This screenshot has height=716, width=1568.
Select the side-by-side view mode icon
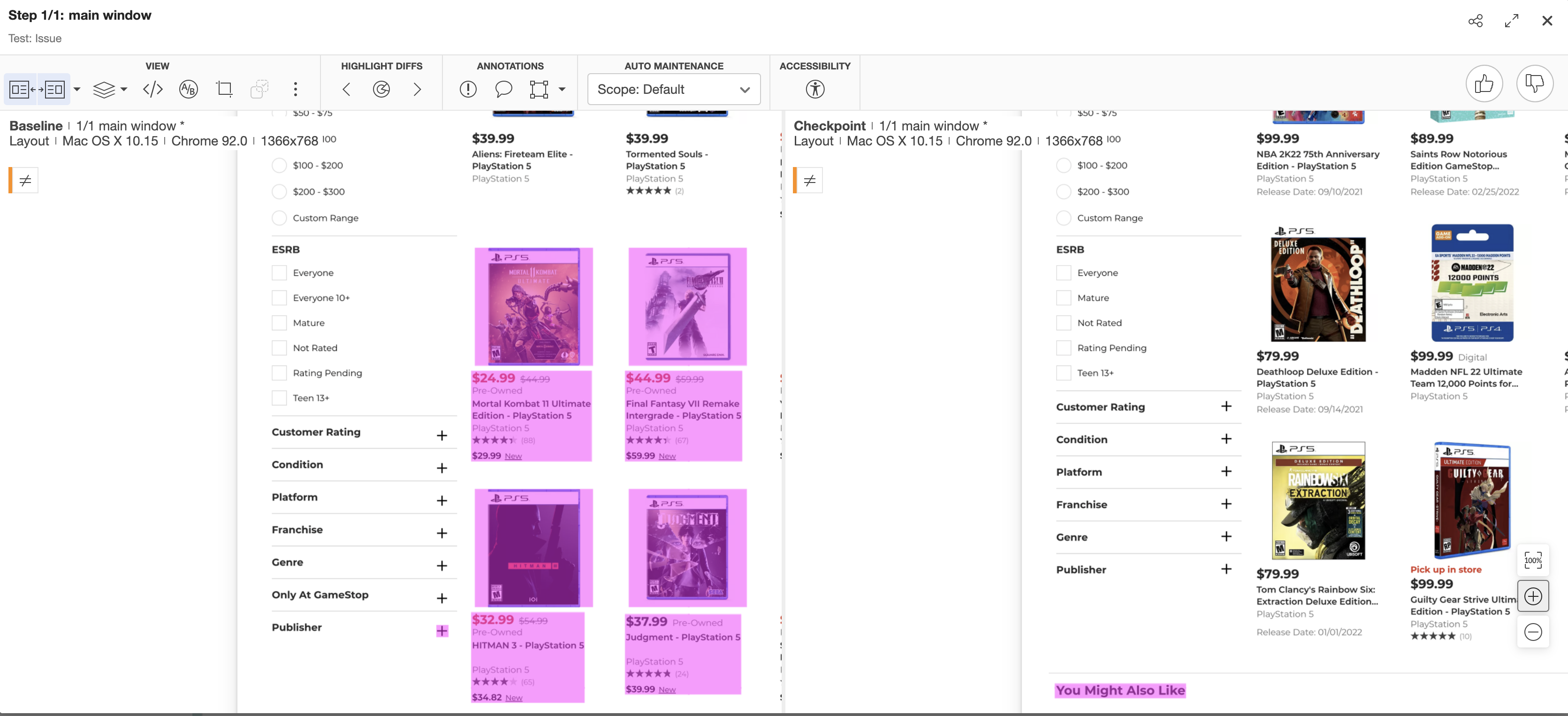pyautogui.click(x=37, y=90)
